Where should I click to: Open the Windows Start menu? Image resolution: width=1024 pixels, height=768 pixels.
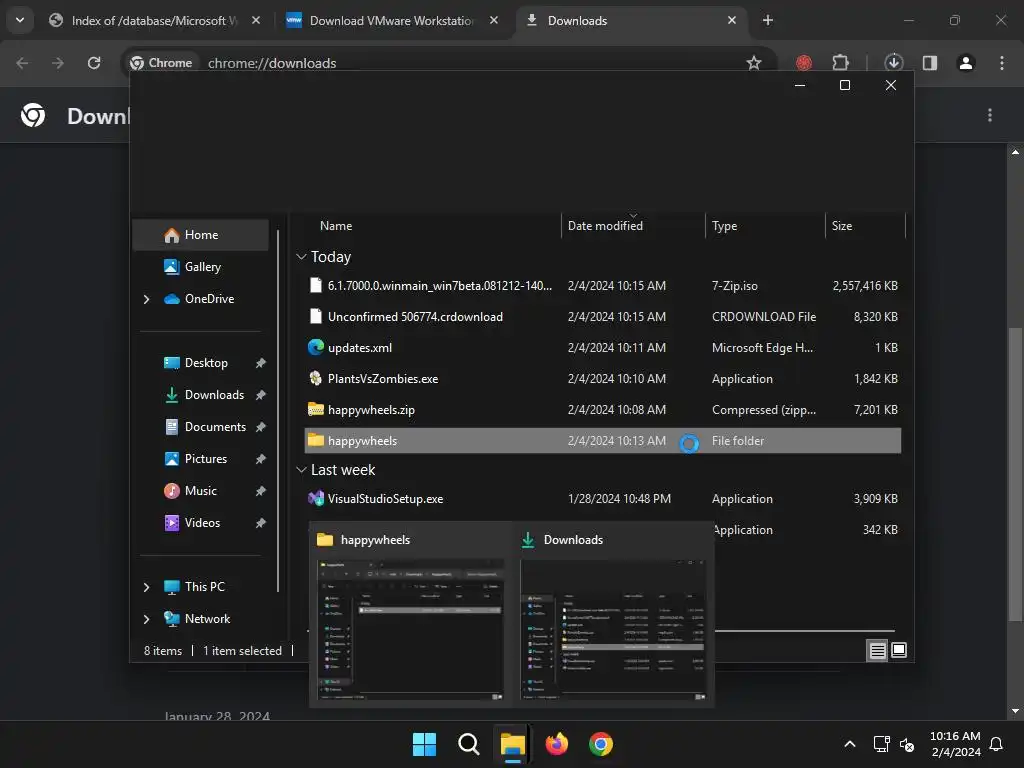[x=424, y=744]
